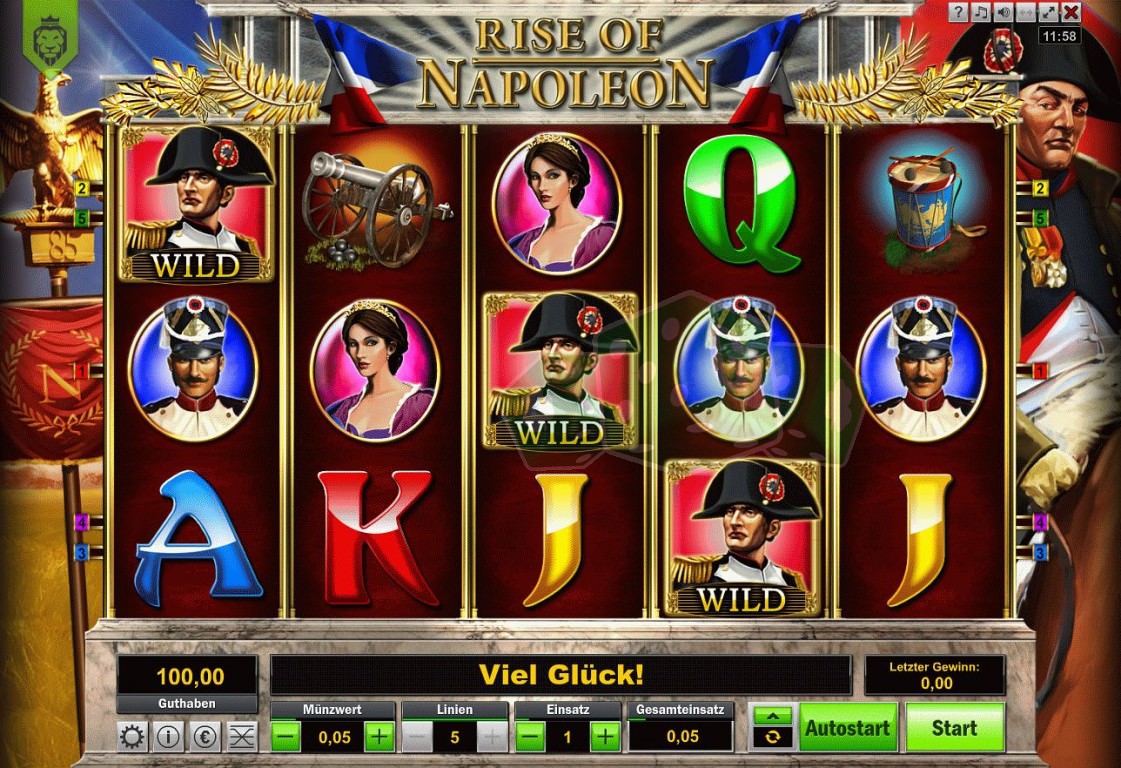Open the info paytable icon
1121x768 pixels.
pos(169,737)
